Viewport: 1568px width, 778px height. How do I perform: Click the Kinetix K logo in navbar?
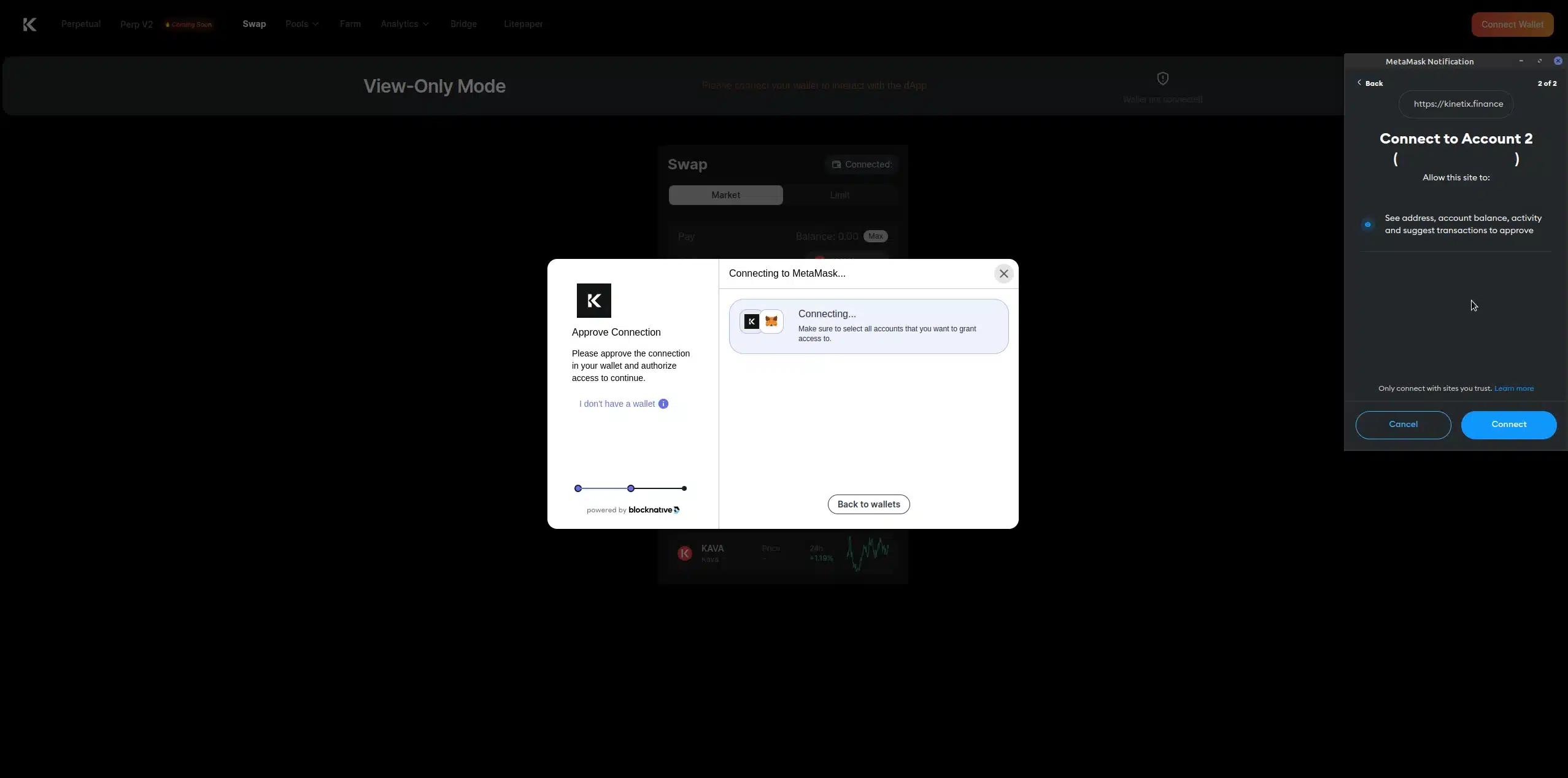pos(29,25)
